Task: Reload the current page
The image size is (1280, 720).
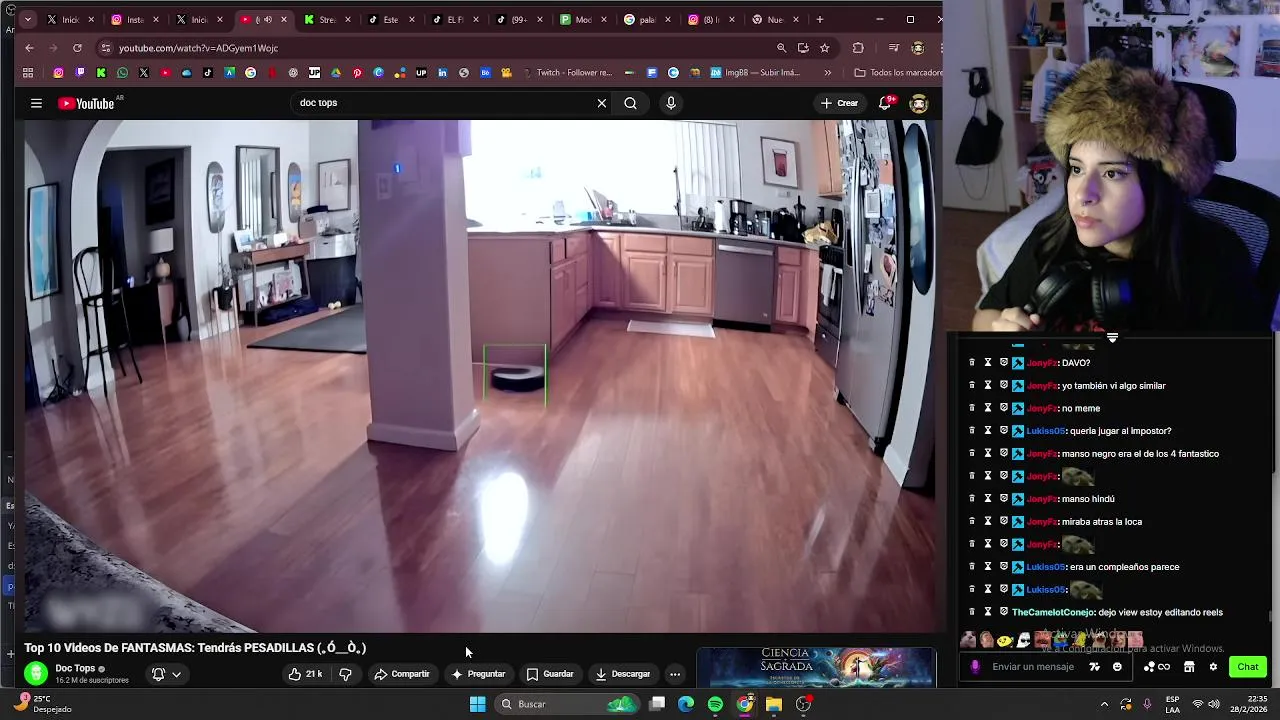Action: (x=77, y=48)
